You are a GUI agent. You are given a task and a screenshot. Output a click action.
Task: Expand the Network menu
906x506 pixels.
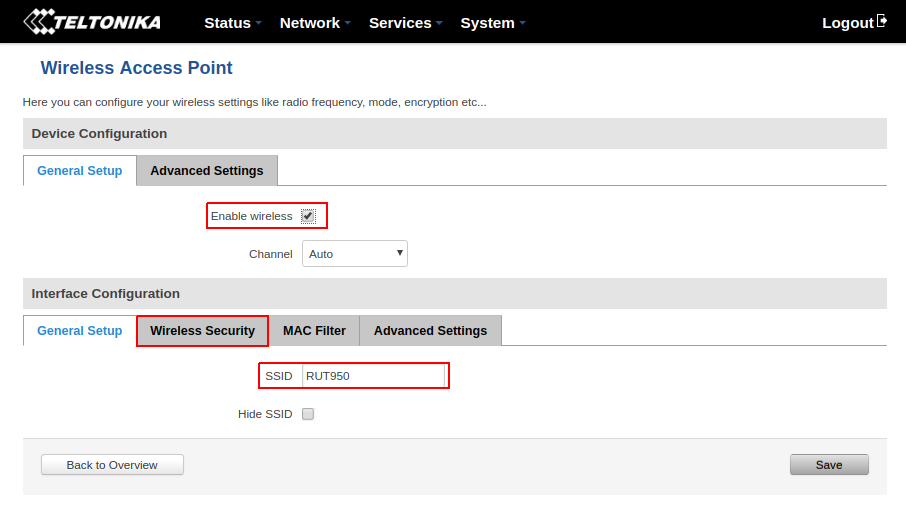(x=314, y=22)
